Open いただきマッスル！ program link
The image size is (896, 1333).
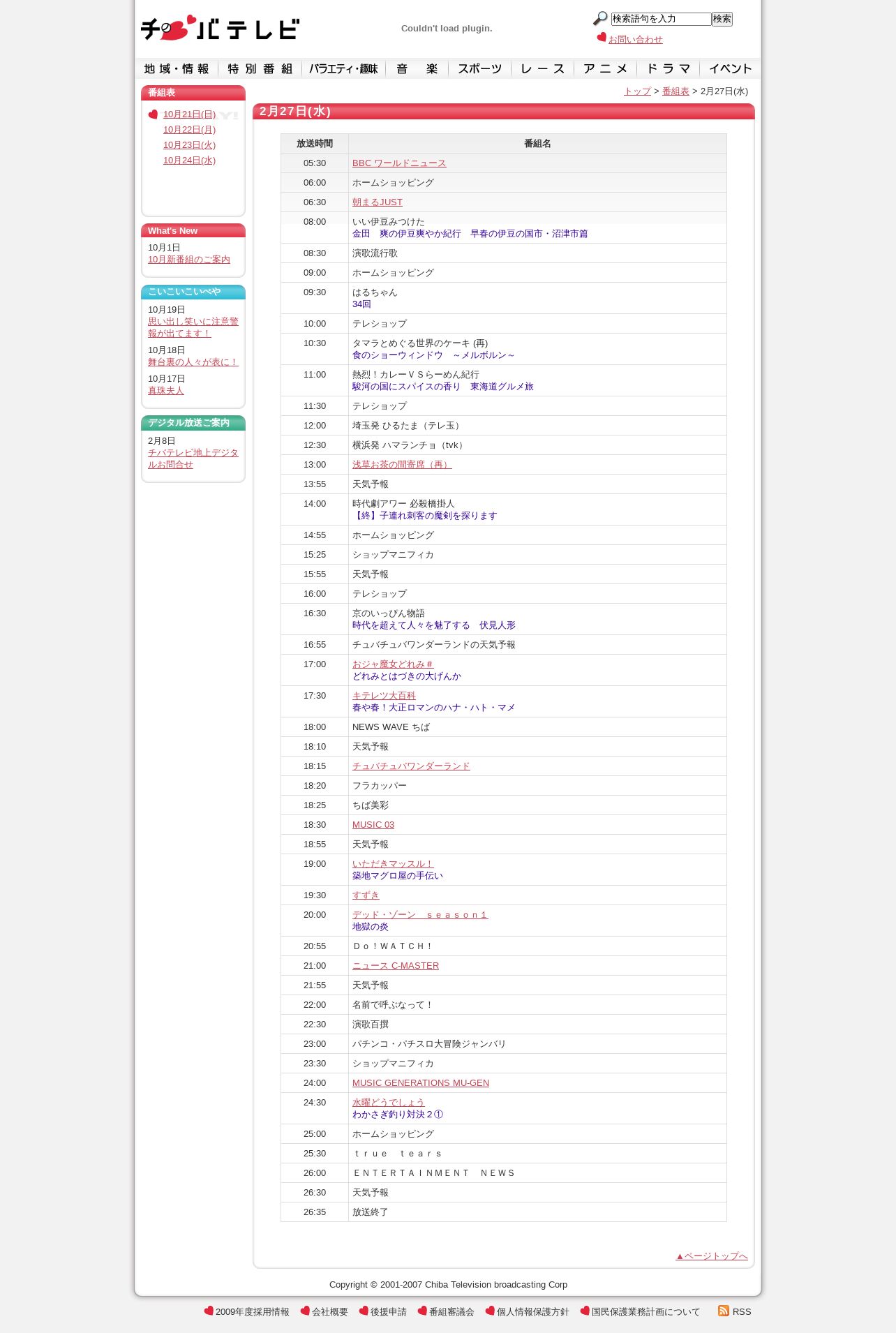(393, 864)
